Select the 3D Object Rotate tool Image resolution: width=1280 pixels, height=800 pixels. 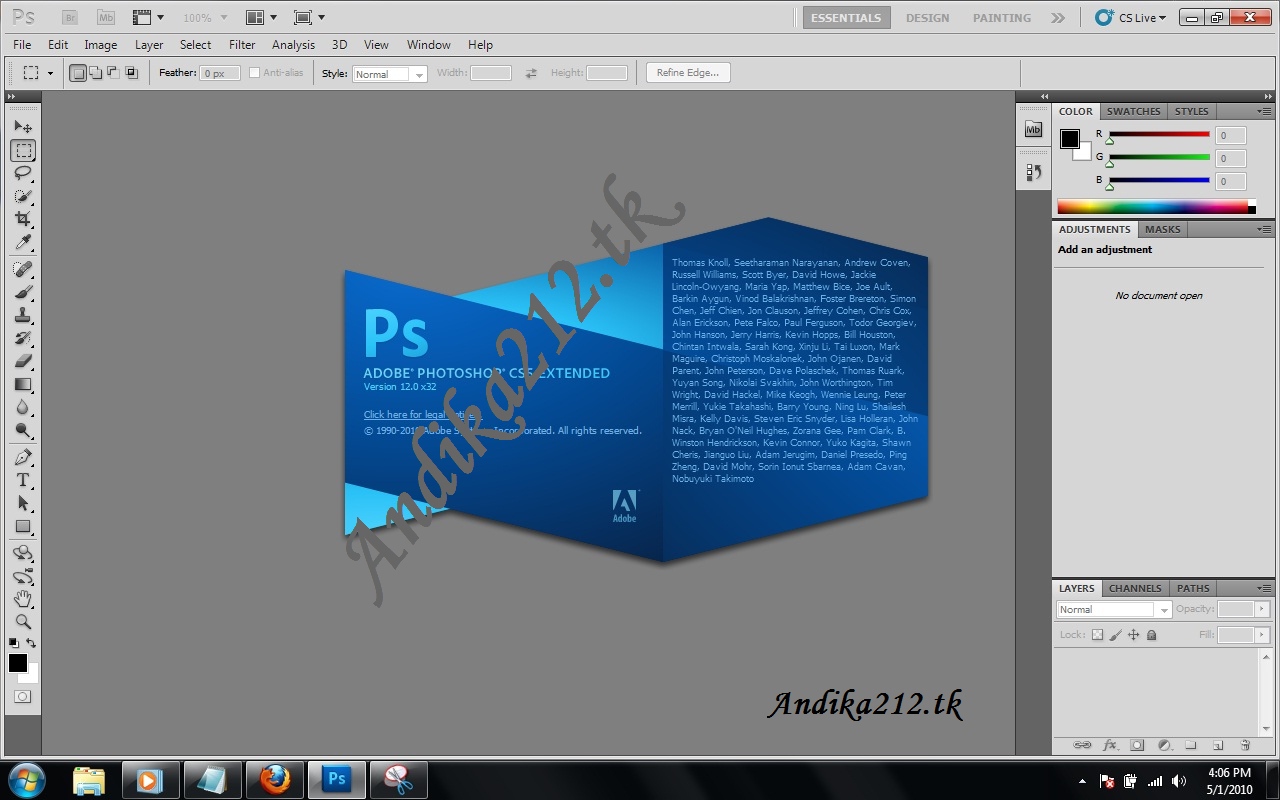click(x=23, y=554)
